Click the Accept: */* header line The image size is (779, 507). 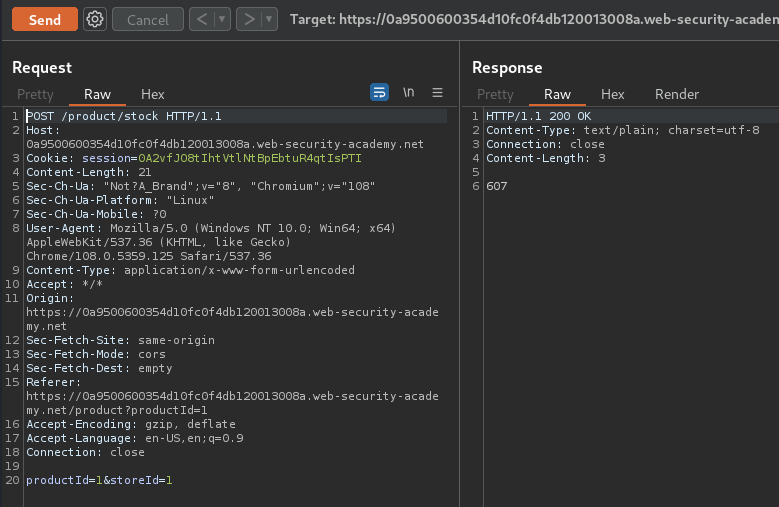point(64,284)
